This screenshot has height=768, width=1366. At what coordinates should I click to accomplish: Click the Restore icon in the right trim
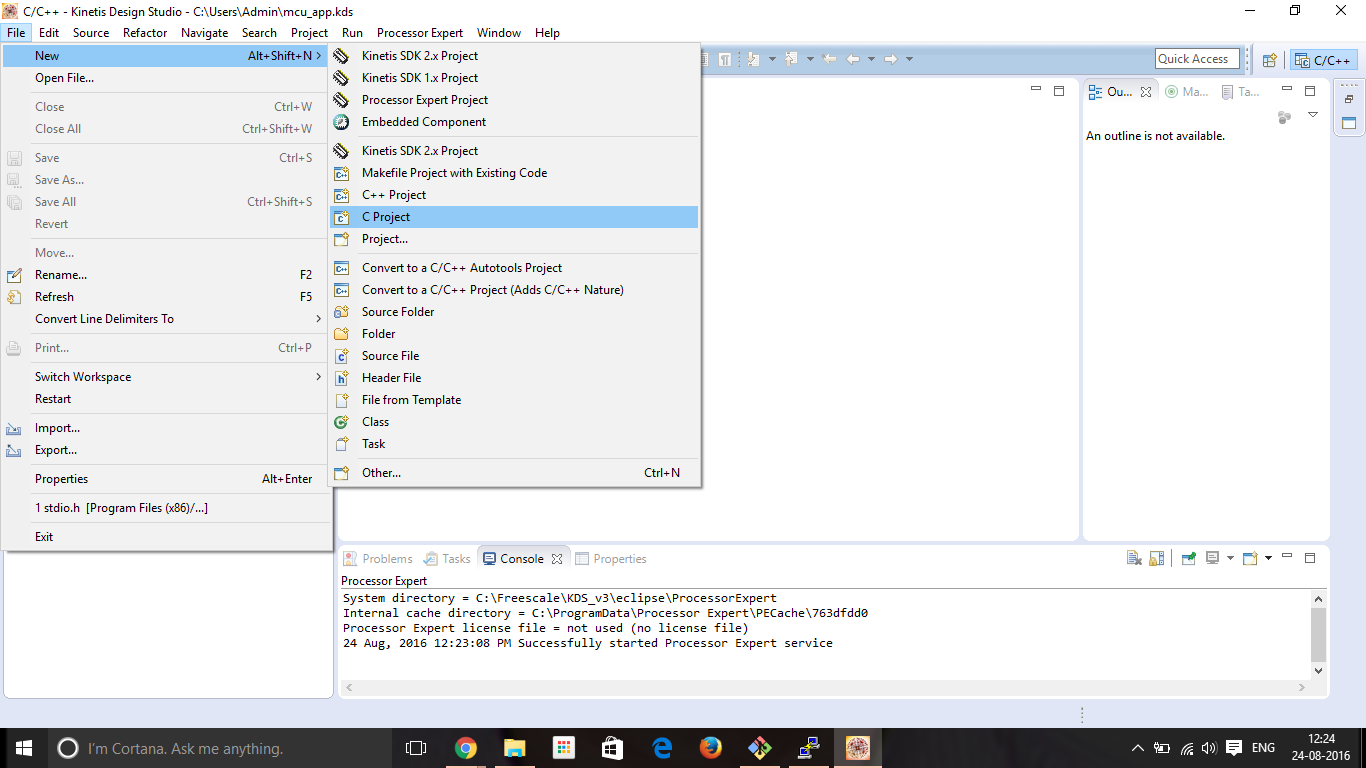pos(1348,100)
